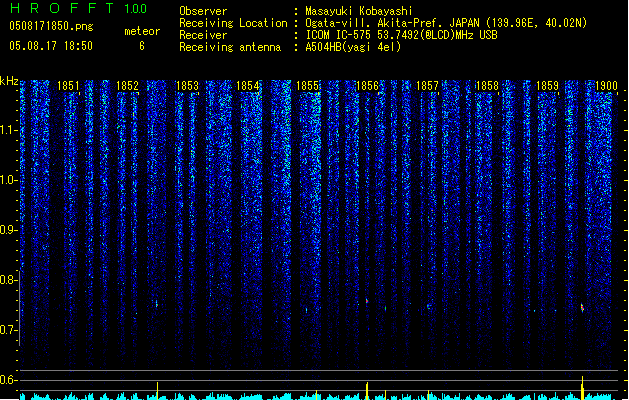629x400 pixels.
Task: Click the Receiving antenna label
Action: click(230, 47)
